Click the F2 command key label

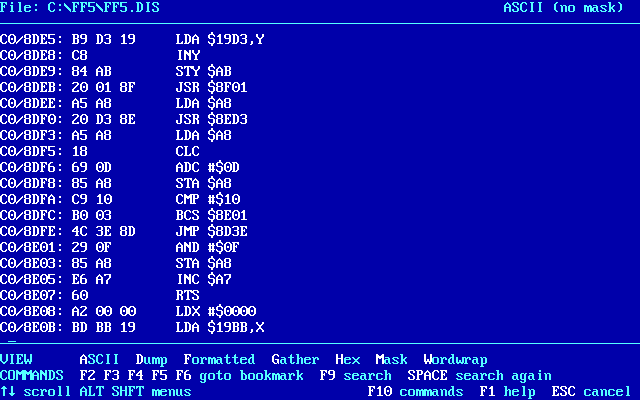coord(87,375)
